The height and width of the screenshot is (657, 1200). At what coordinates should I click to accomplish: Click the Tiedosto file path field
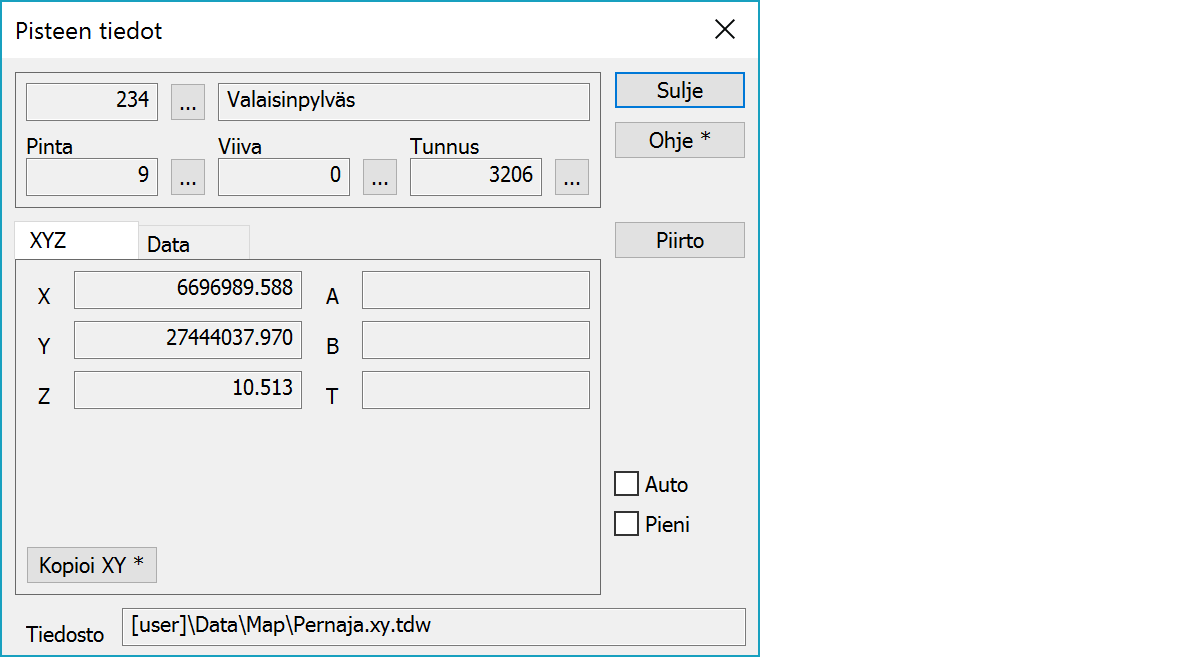(433, 627)
